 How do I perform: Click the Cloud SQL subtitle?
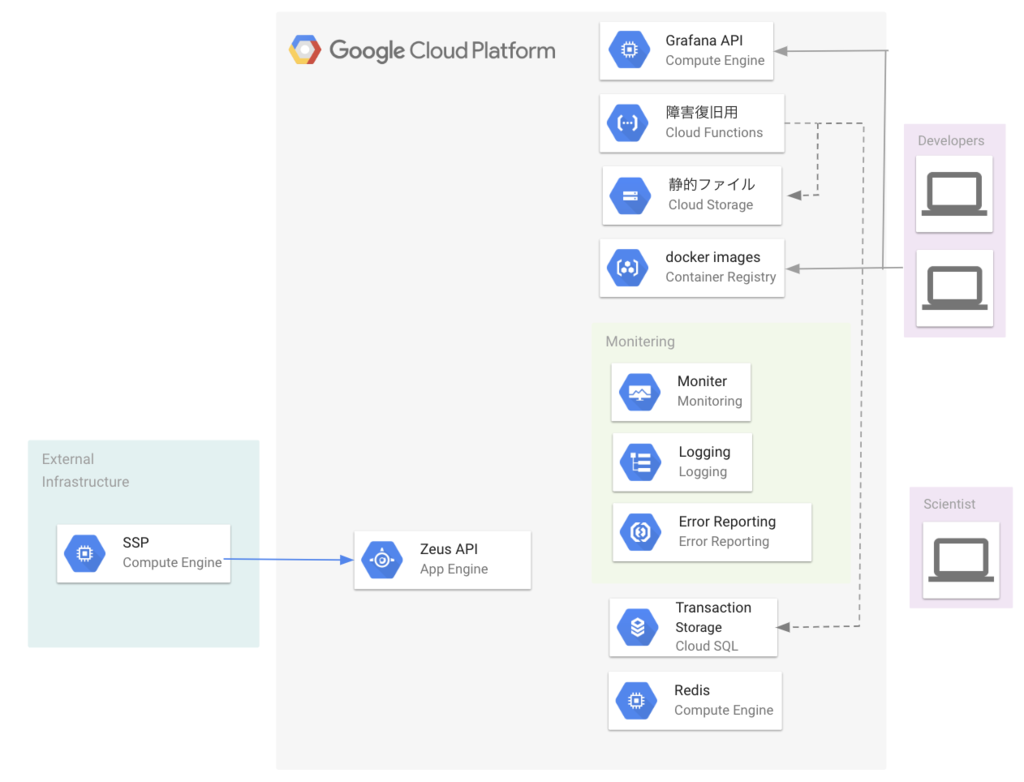coord(706,646)
